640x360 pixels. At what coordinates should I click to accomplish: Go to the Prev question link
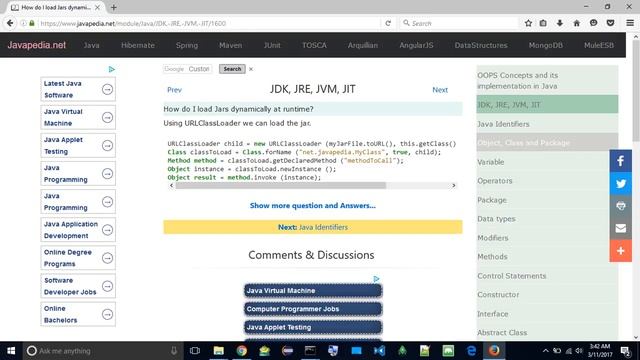point(174,90)
